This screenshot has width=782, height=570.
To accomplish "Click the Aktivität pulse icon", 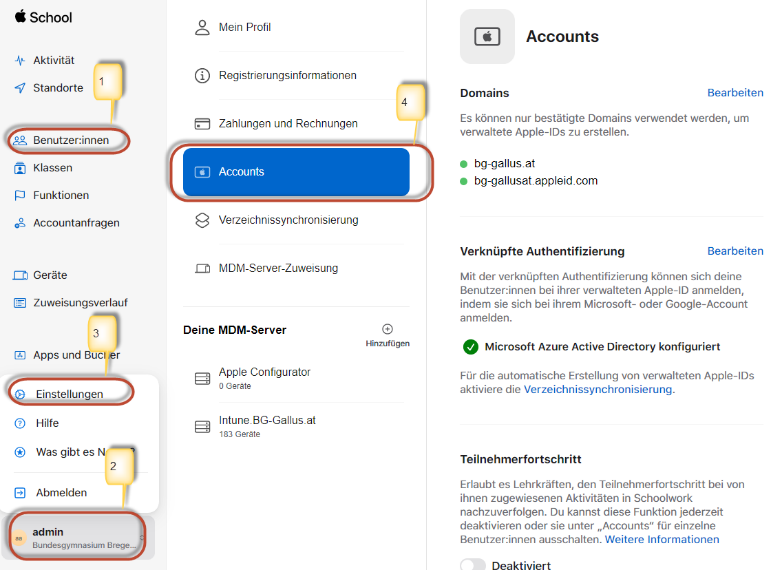I will [x=20, y=60].
